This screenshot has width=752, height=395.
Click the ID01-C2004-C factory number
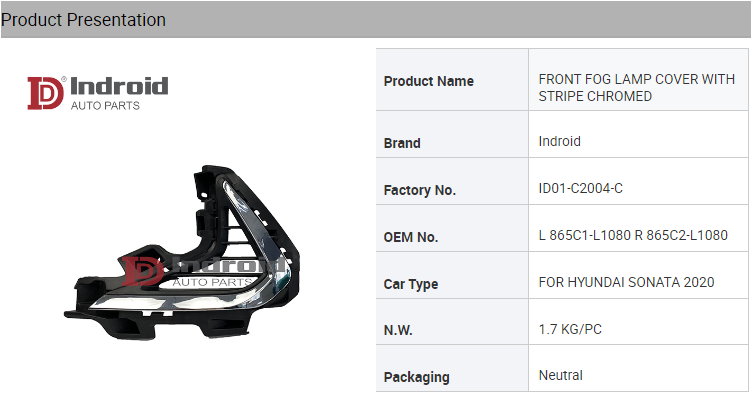tap(580, 188)
